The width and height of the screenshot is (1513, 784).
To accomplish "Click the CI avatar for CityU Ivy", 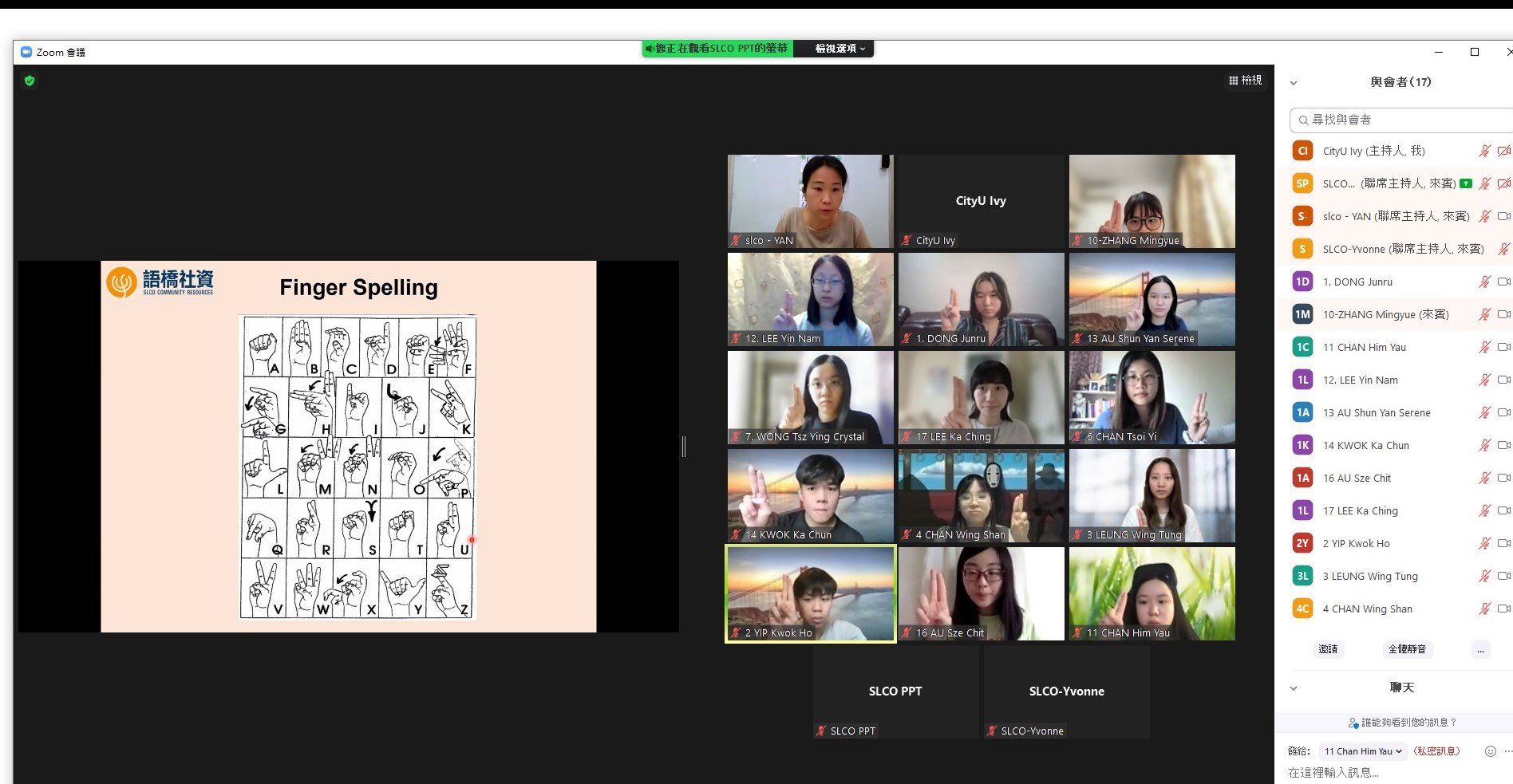I will click(1302, 151).
